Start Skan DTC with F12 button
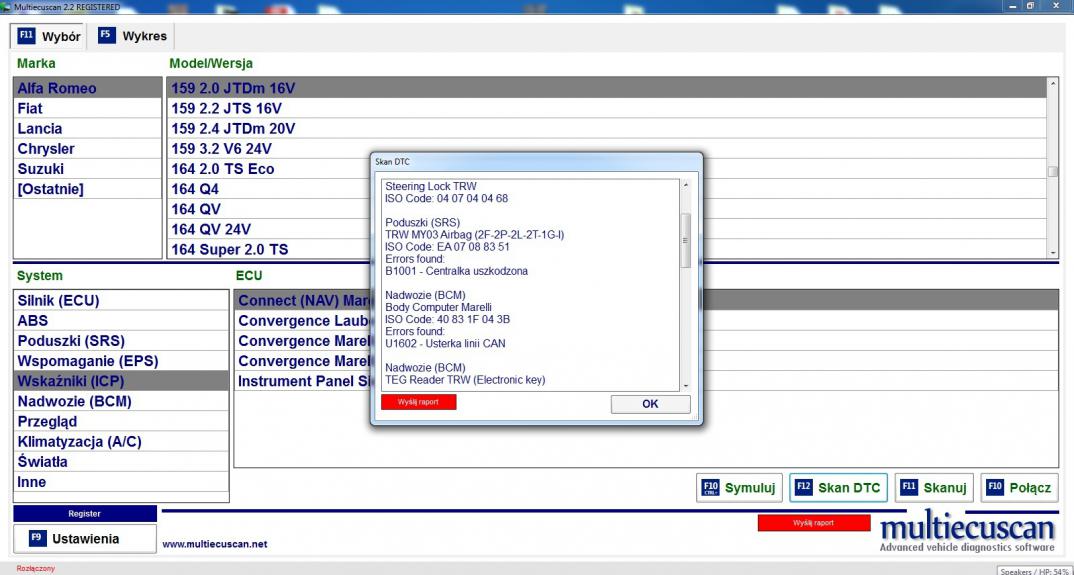The height and width of the screenshot is (575, 1074). tap(838, 488)
